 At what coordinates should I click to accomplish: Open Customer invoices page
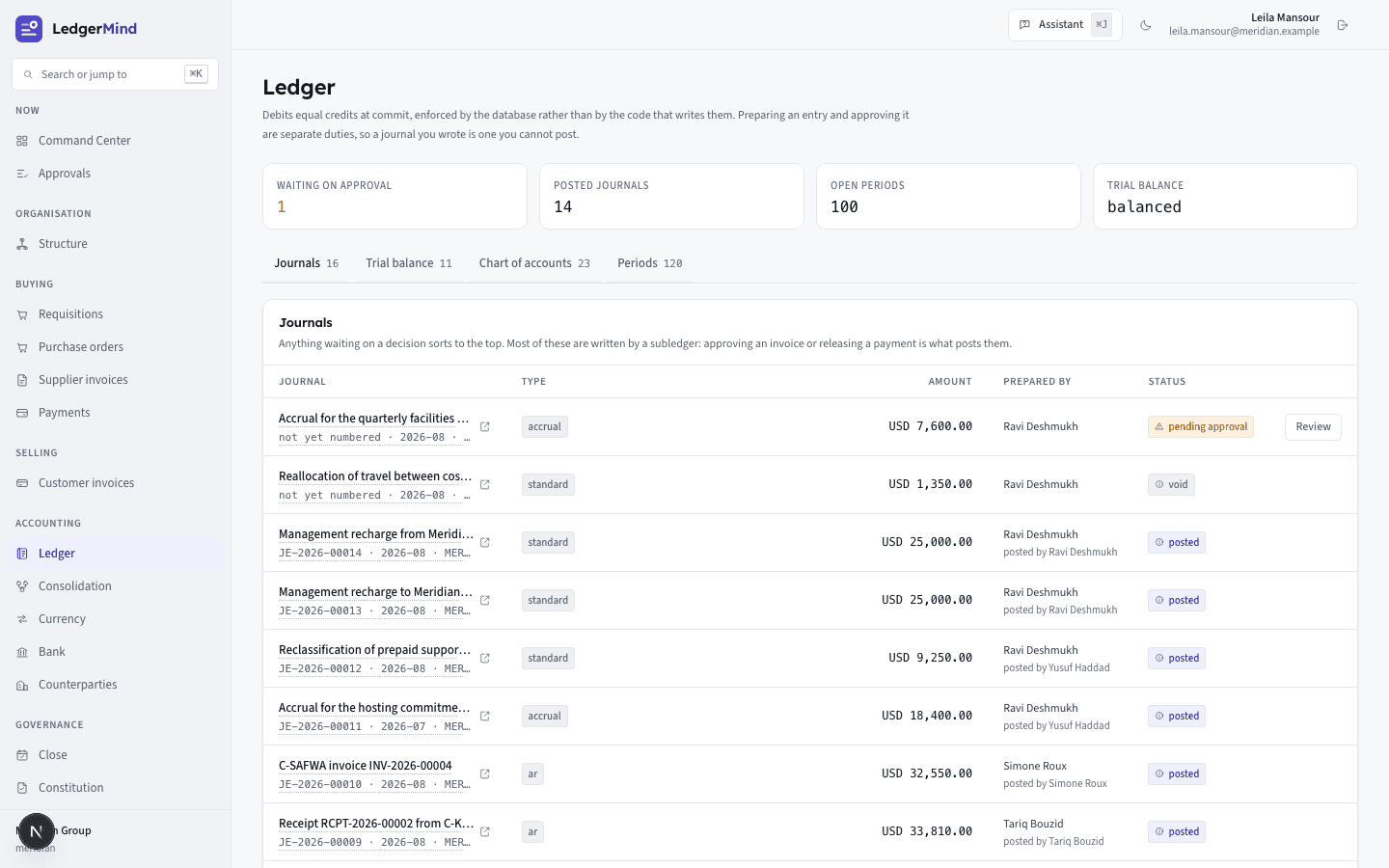(115, 483)
